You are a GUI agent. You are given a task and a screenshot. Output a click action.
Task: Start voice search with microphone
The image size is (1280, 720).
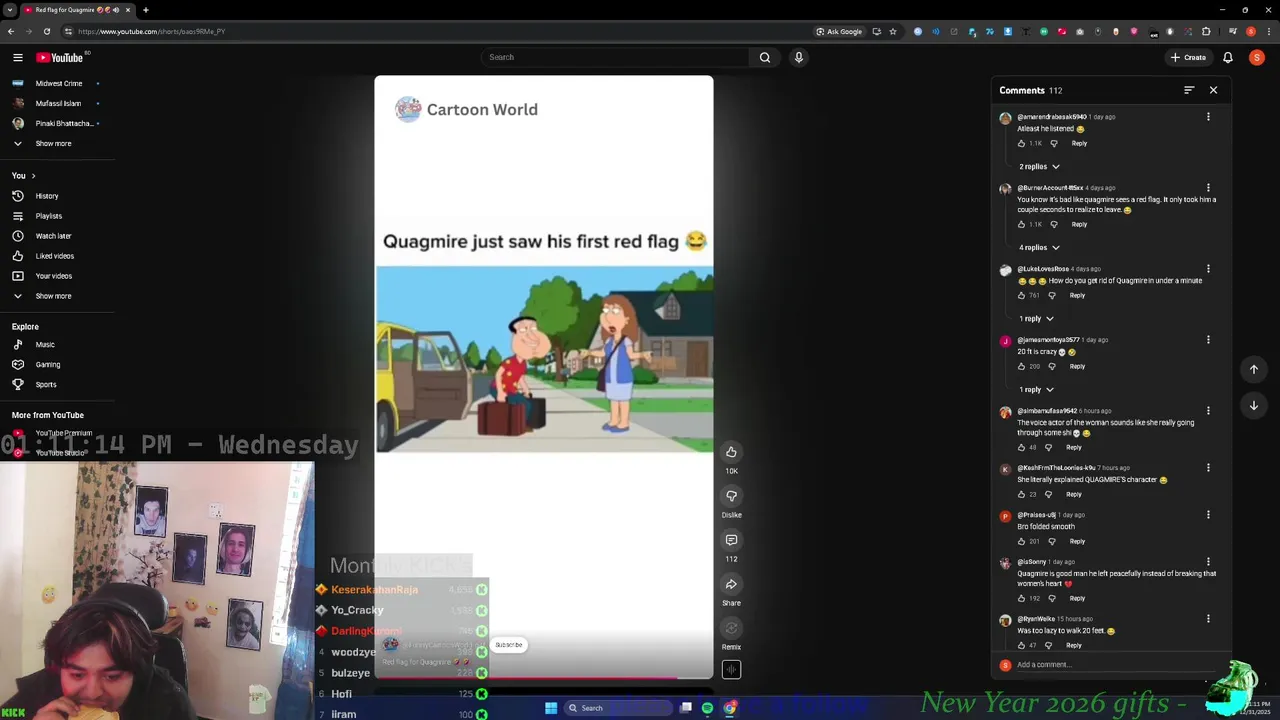(x=798, y=57)
